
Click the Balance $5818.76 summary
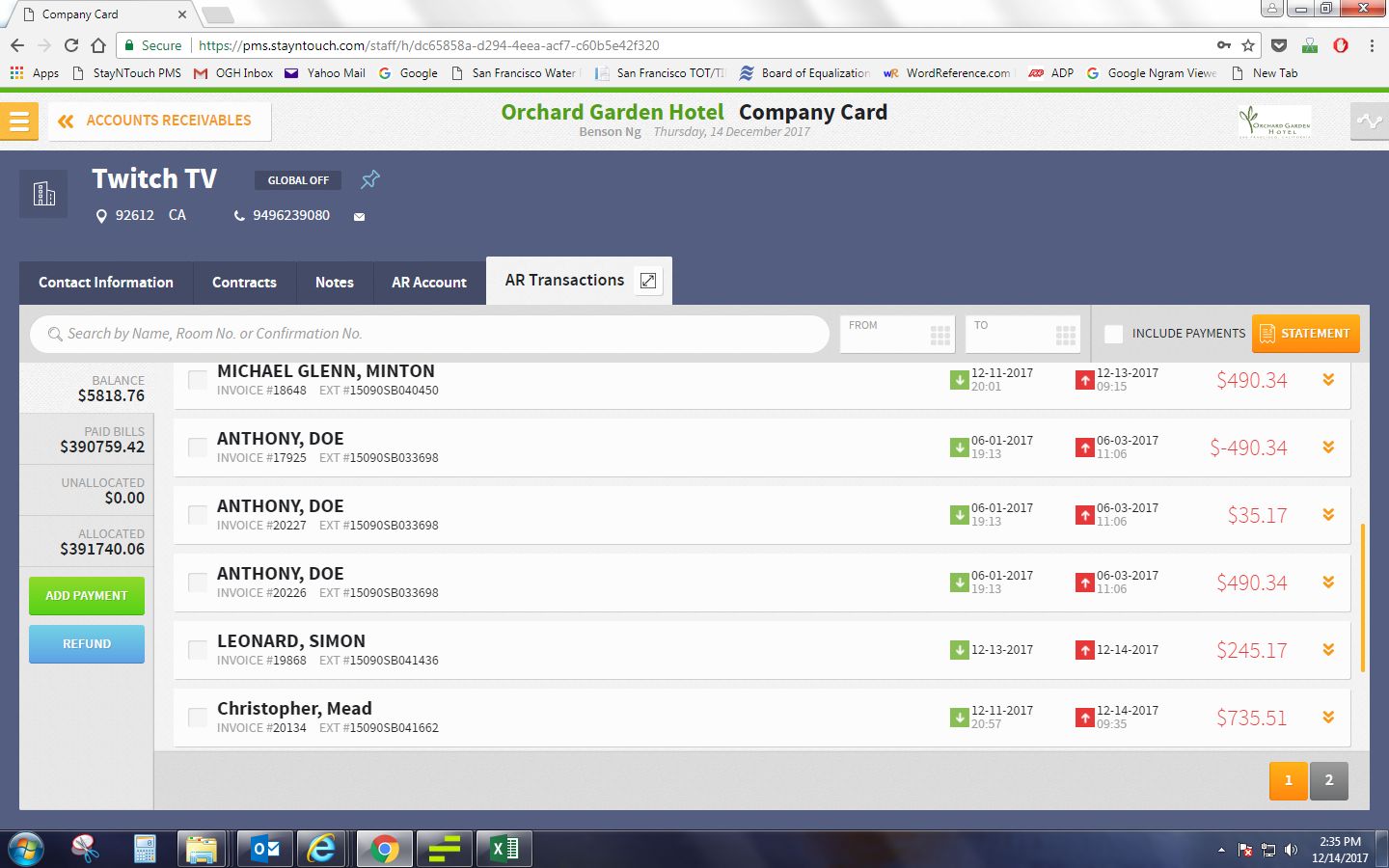click(87, 389)
